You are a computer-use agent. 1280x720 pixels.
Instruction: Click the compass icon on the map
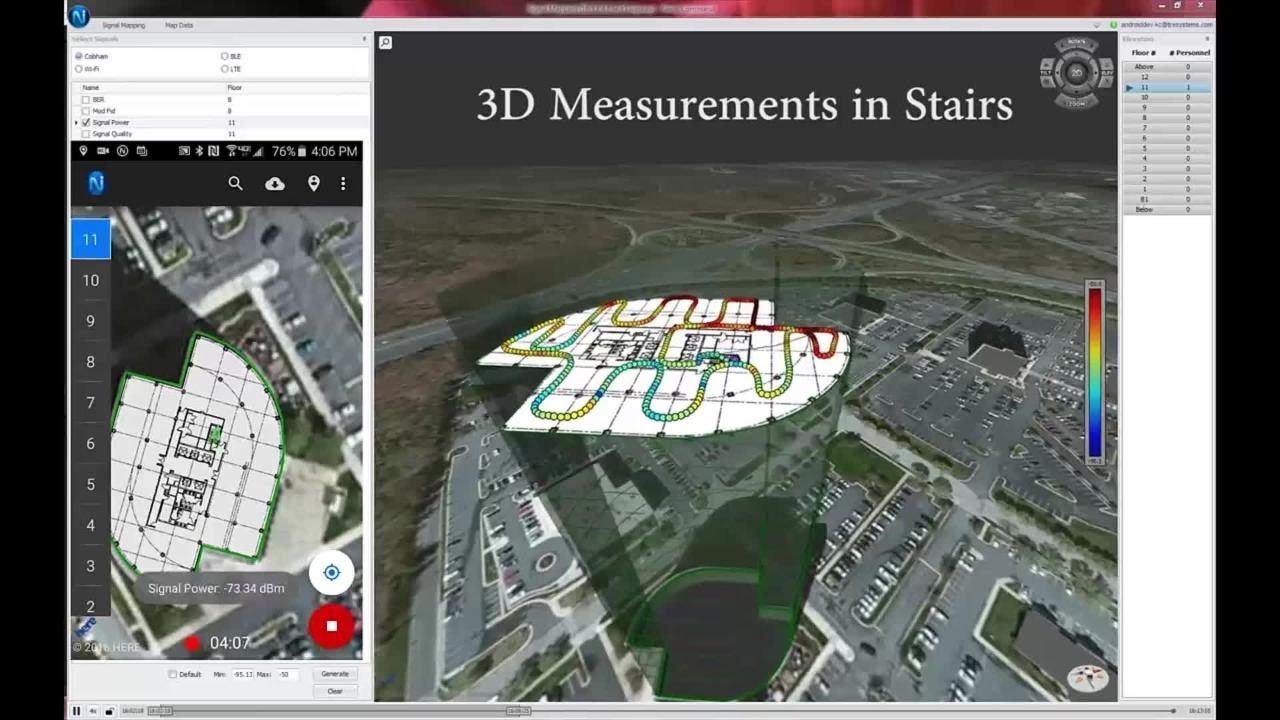pyautogui.click(x=1087, y=678)
